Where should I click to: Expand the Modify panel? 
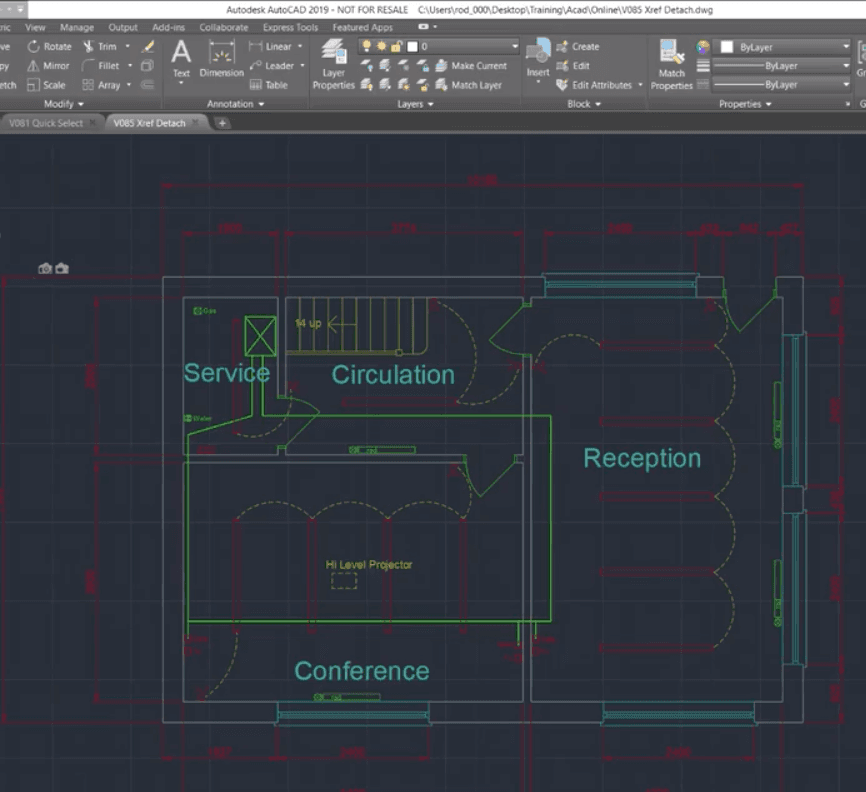(64, 104)
